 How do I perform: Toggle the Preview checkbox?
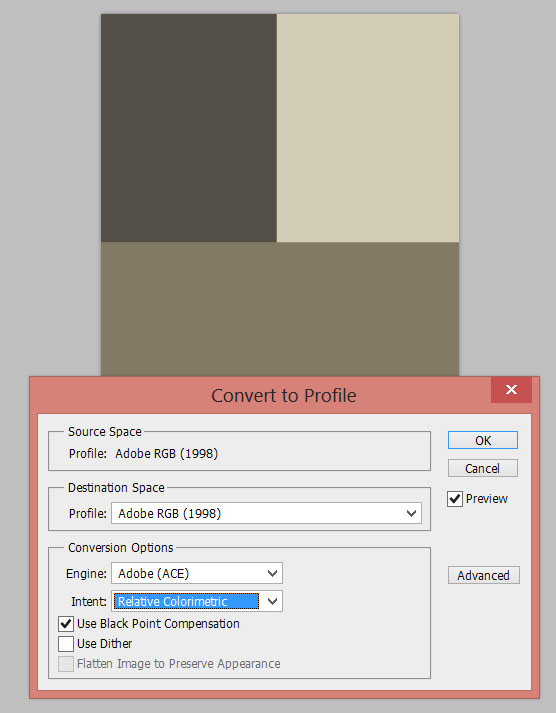coord(455,499)
